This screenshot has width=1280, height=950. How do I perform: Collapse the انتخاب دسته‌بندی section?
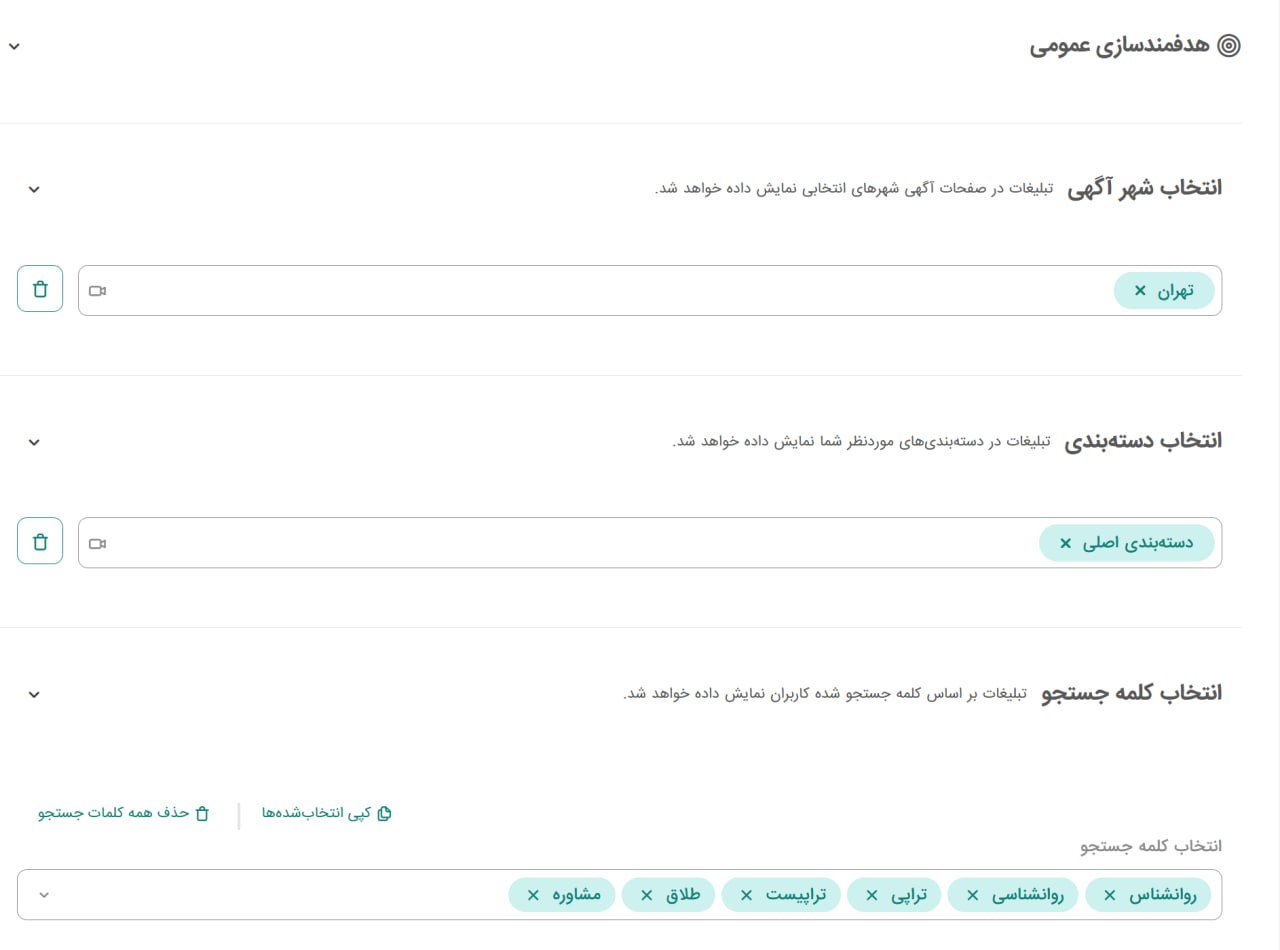click(x=33, y=442)
